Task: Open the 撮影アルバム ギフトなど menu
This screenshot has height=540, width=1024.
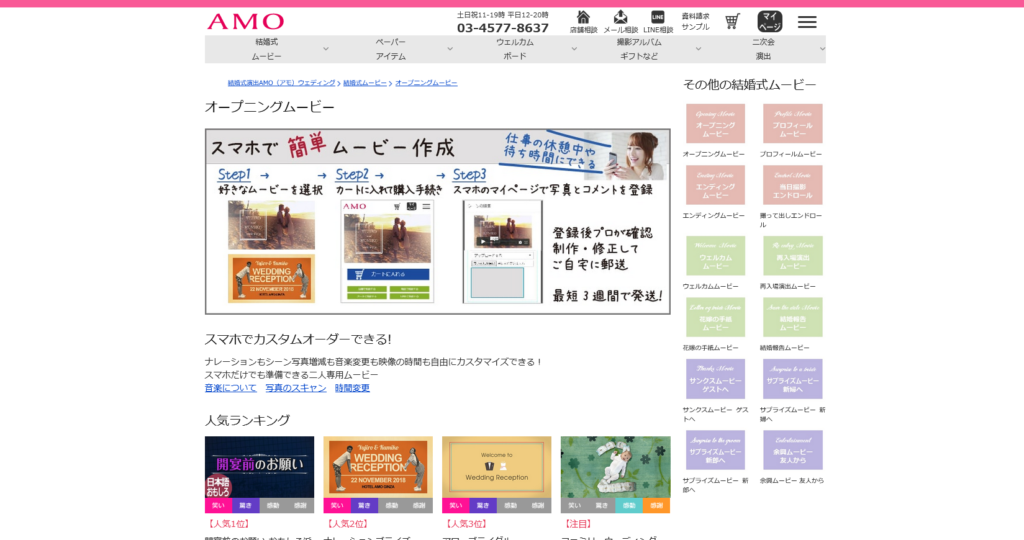Action: (639, 49)
